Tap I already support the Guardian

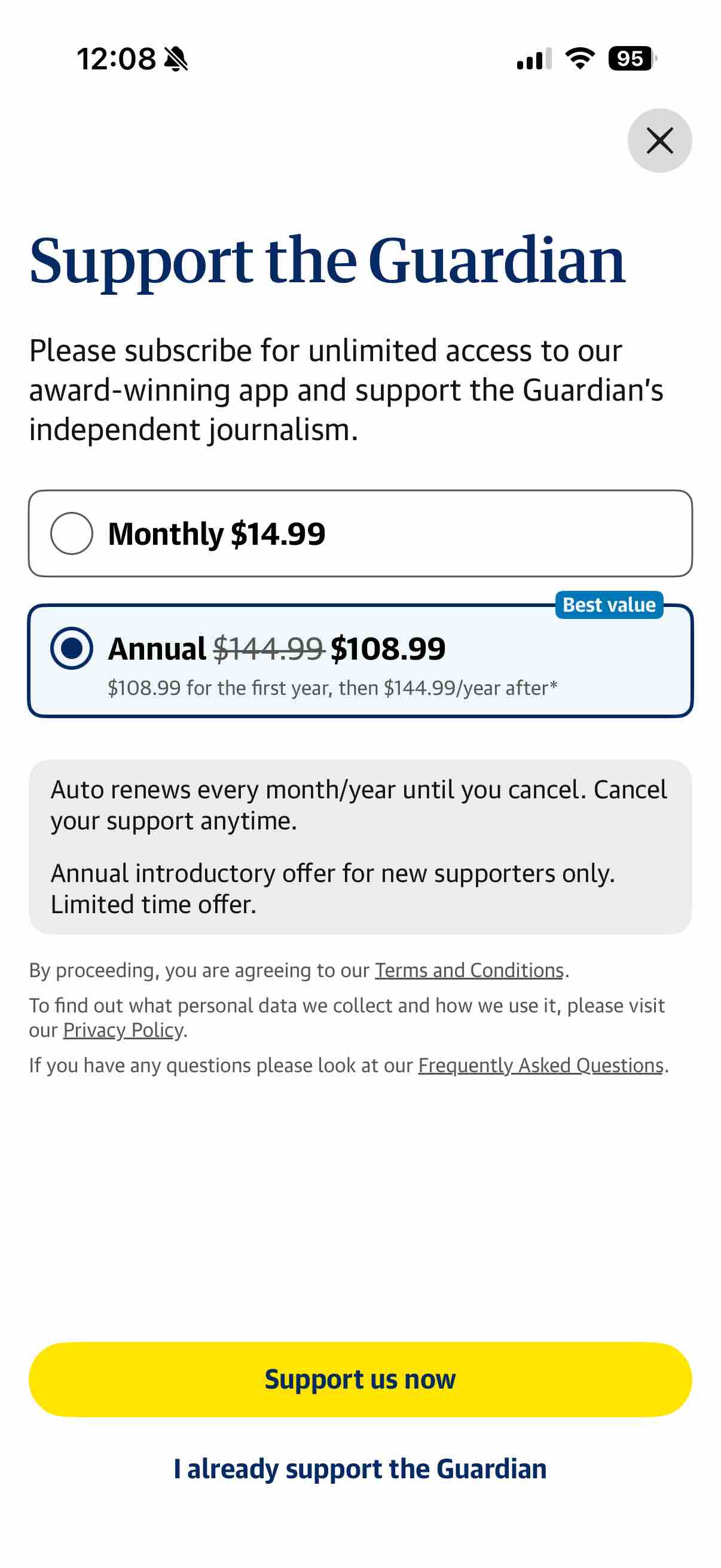click(360, 1468)
